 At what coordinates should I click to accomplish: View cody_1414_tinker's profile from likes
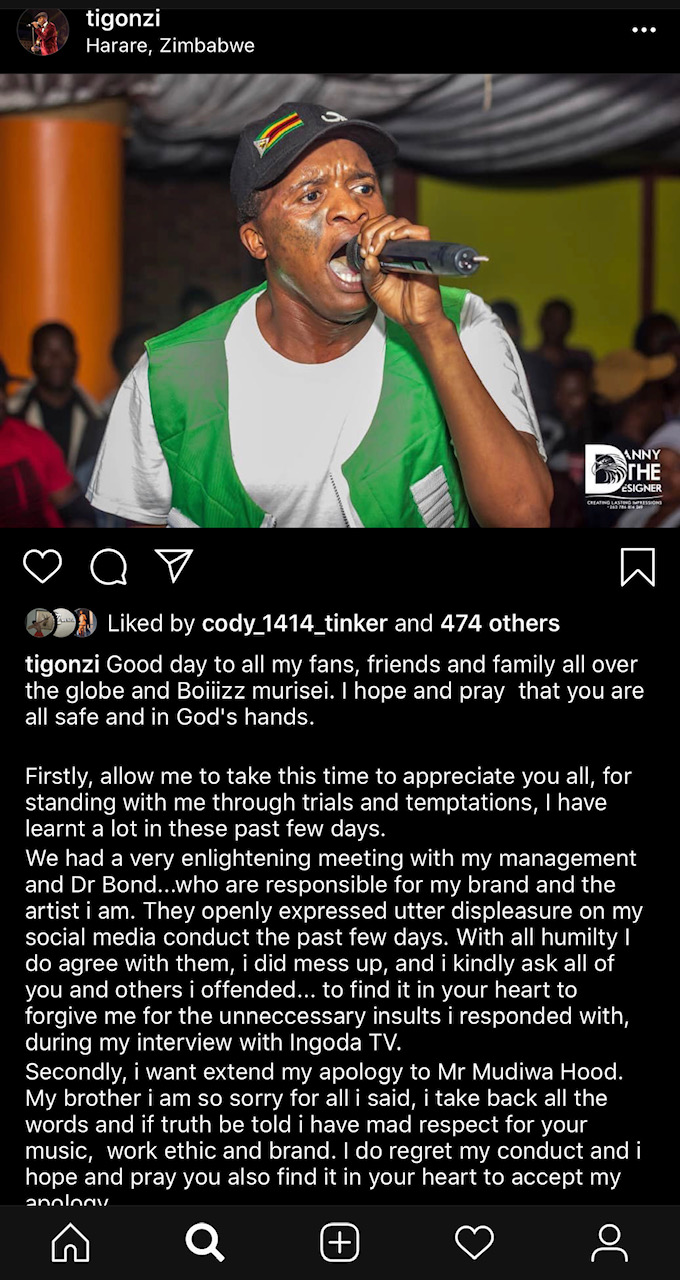point(295,624)
